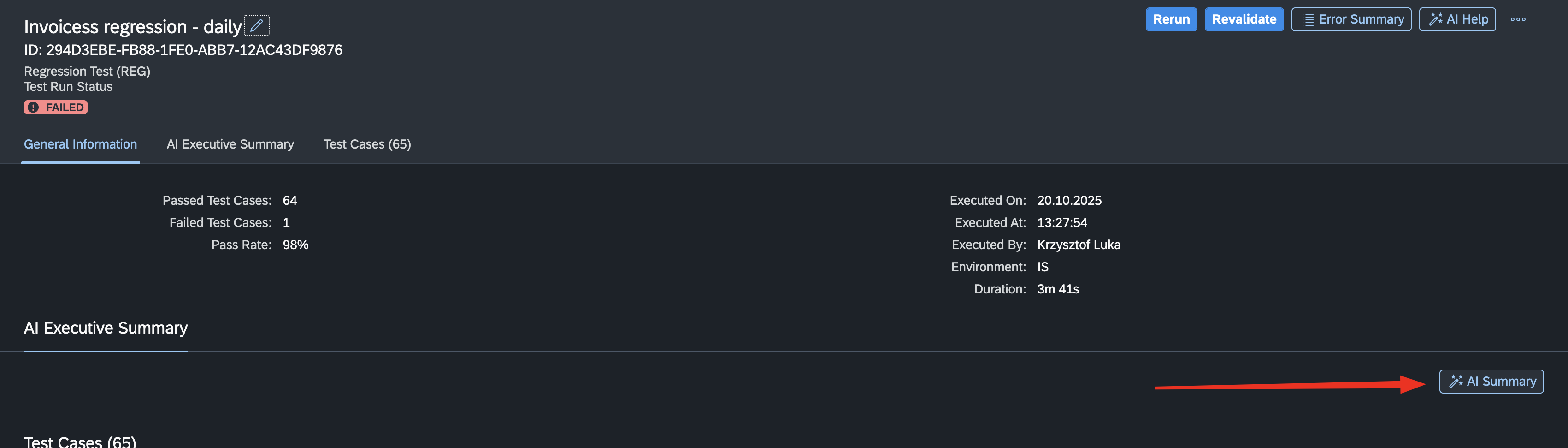The image size is (1568, 448).
Task: Click executor name Krzysztof Luka
Action: click(1078, 245)
